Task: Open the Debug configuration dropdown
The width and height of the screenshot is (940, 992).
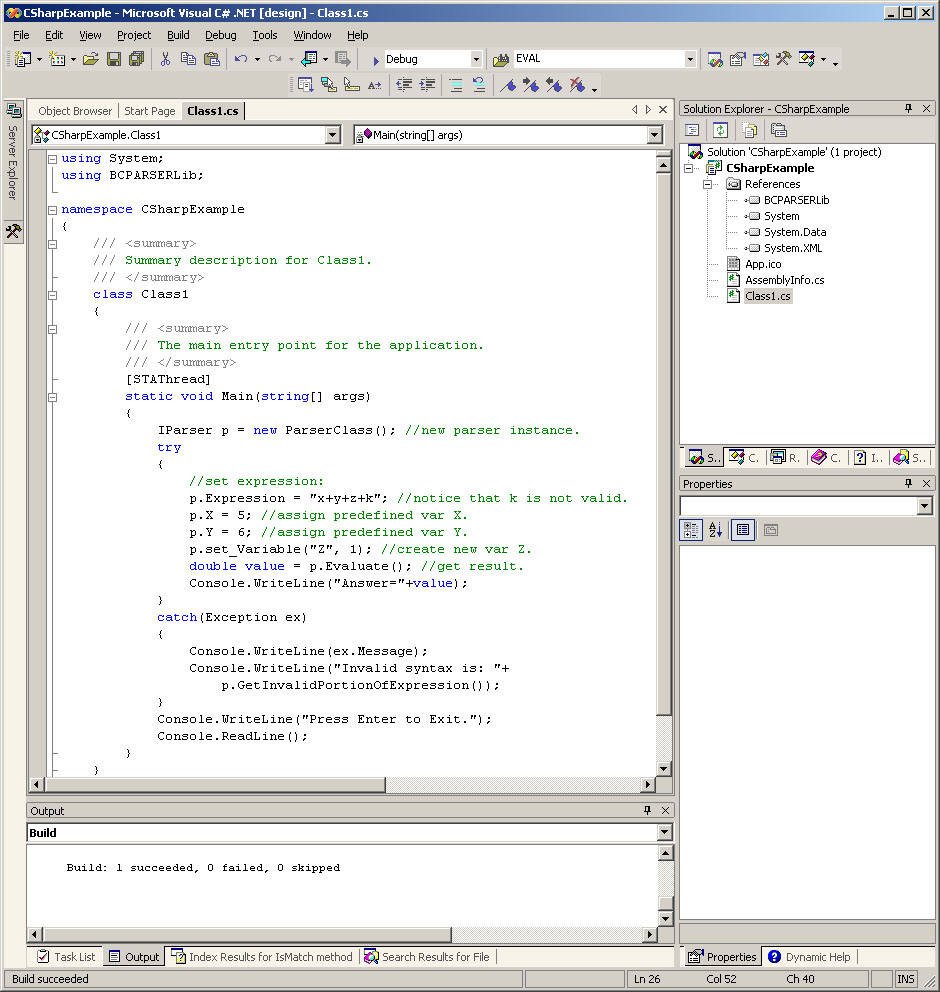Action: point(476,59)
